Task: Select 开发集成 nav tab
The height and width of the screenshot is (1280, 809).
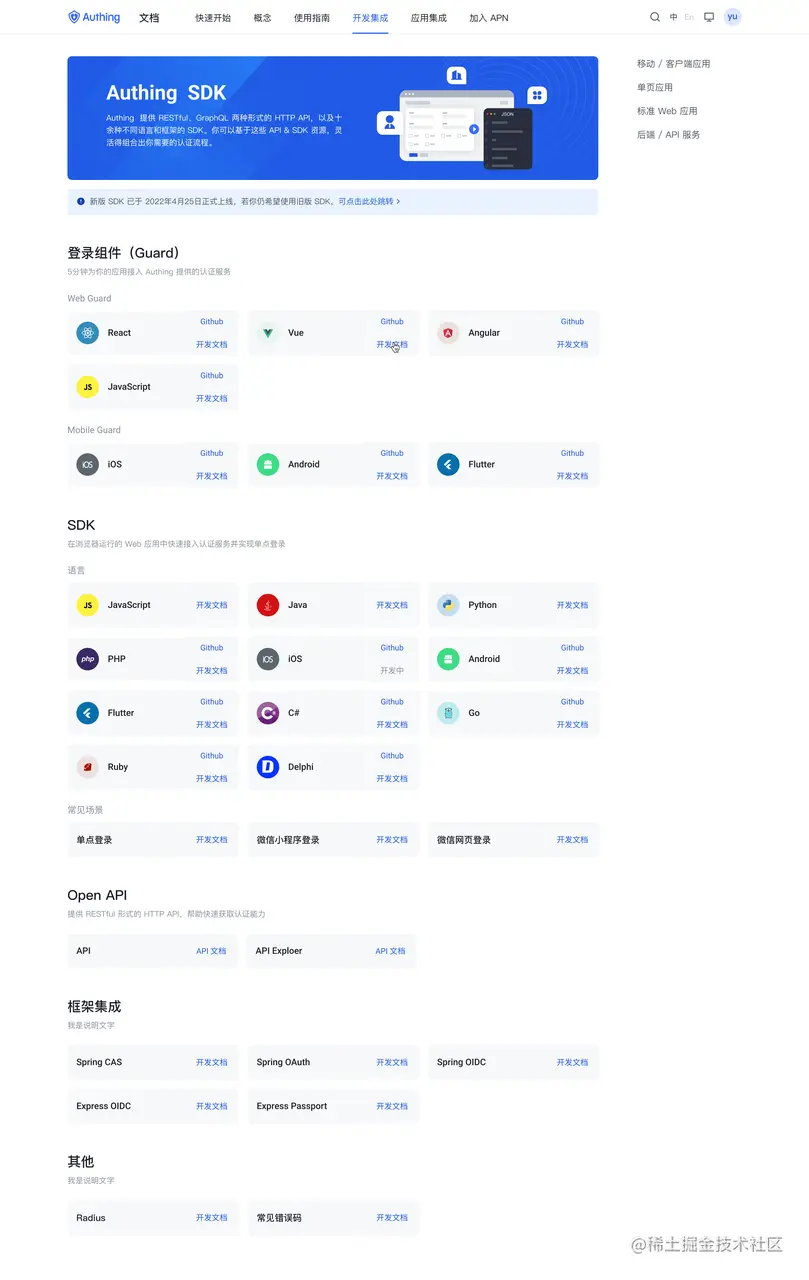Action: click(x=370, y=18)
